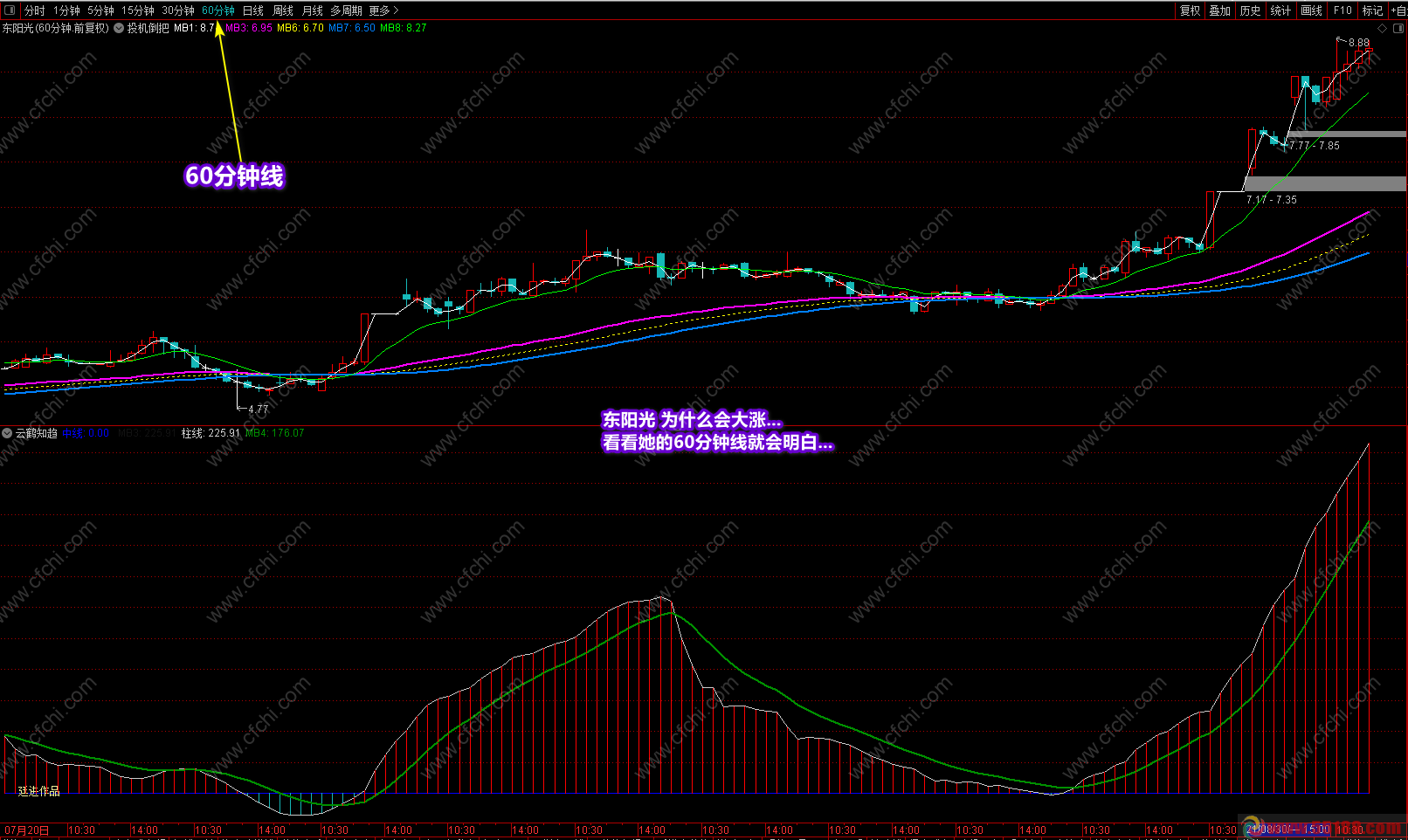Toggle the left side panel icon

pyautogui.click(x=10, y=10)
